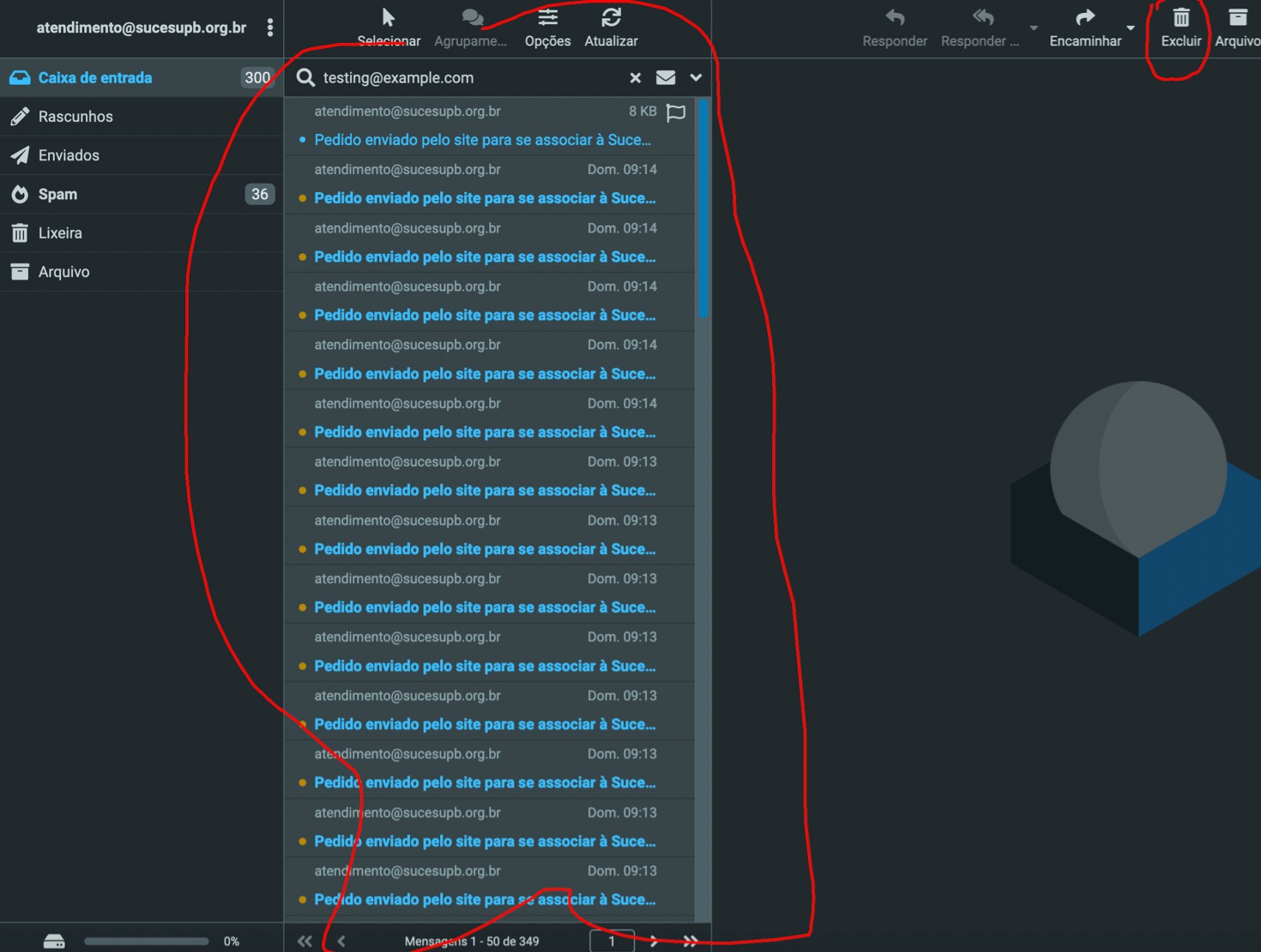Viewport: 1261px width, 952px height.
Task: Click the envelope filter icon in search bar
Action: tap(666, 78)
